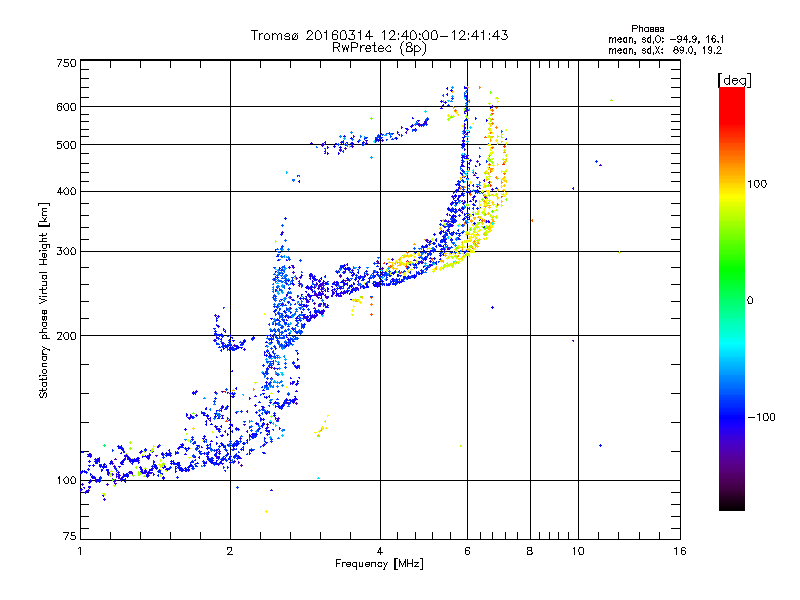Image resolution: width=800 pixels, height=600 pixels.
Task: Click the y-axis tick label '600'
Action: [66, 107]
